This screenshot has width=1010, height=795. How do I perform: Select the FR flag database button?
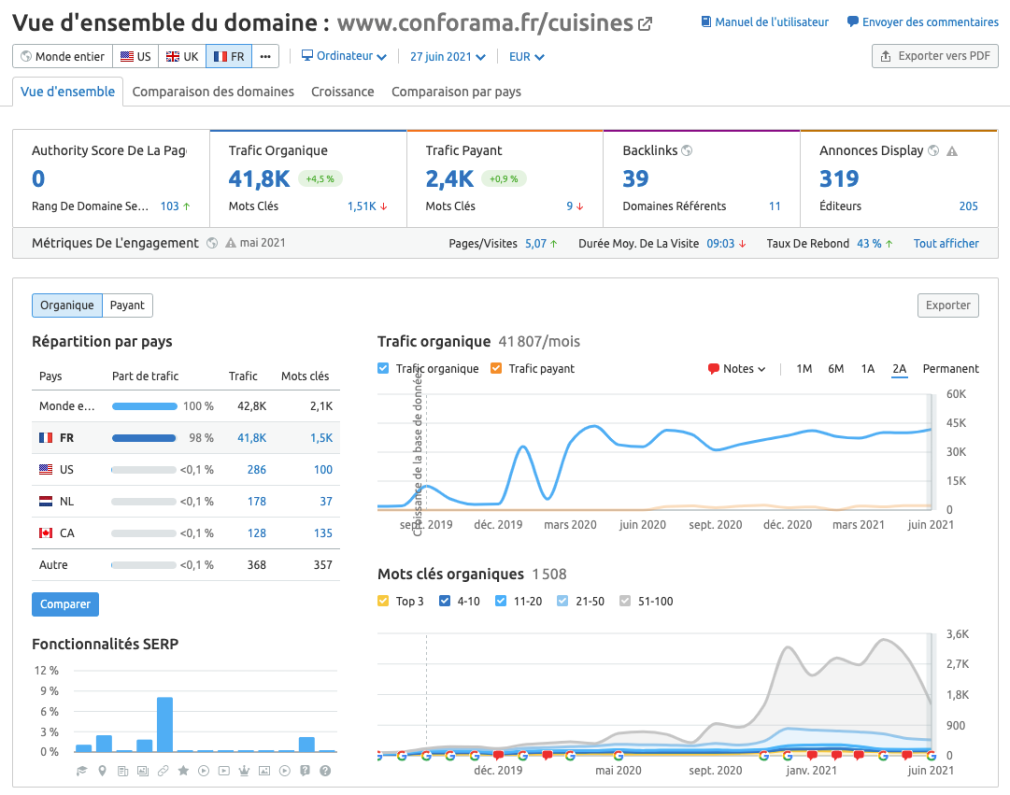pyautogui.click(x=229, y=57)
